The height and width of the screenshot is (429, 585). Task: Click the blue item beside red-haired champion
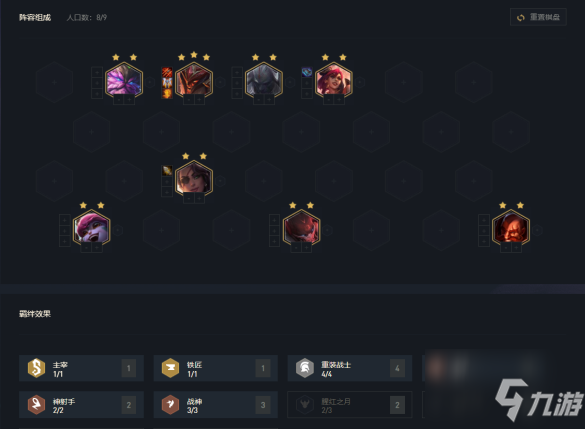[x=307, y=72]
